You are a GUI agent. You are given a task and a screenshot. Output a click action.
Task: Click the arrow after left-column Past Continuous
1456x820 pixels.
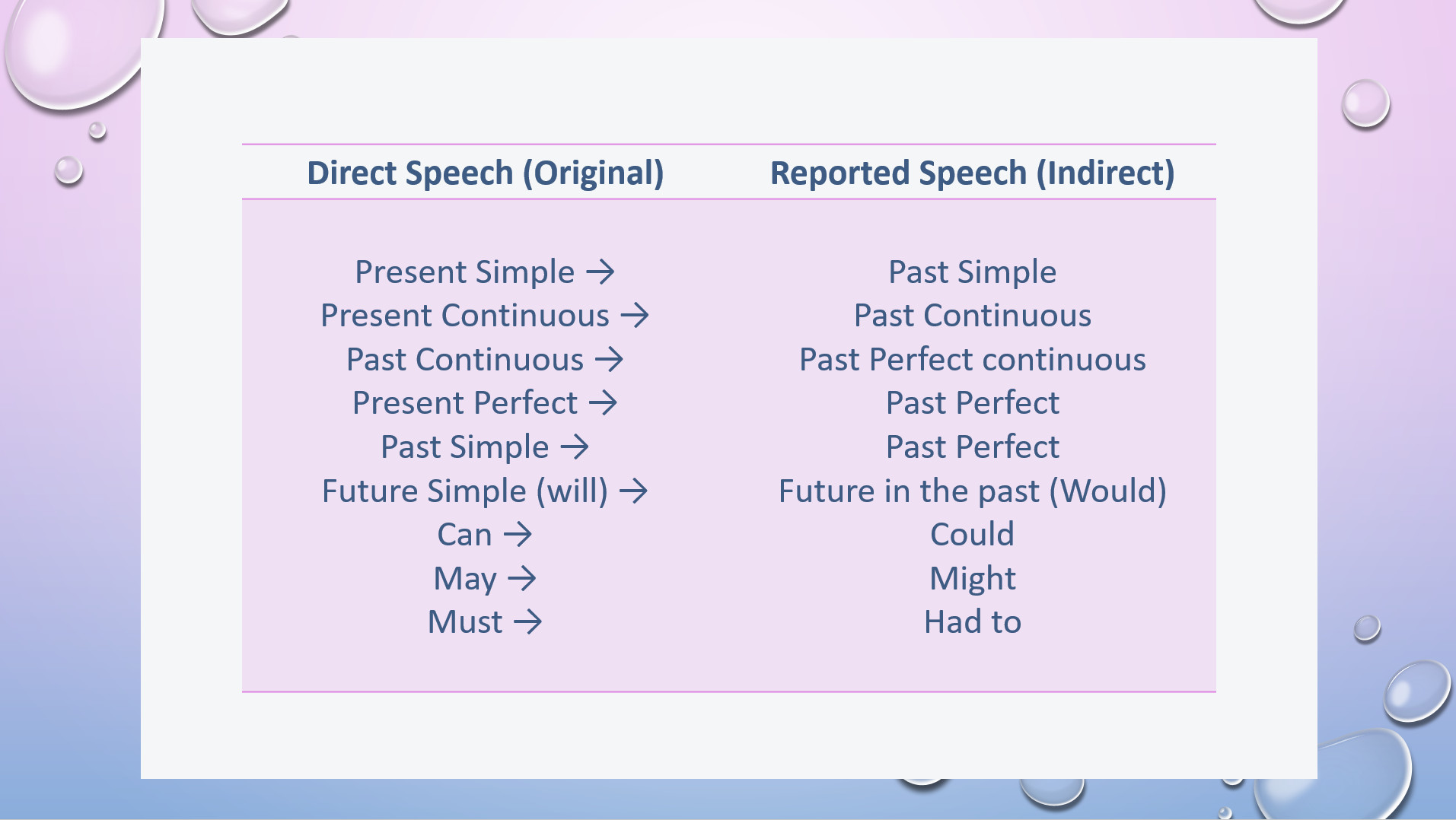point(609,360)
